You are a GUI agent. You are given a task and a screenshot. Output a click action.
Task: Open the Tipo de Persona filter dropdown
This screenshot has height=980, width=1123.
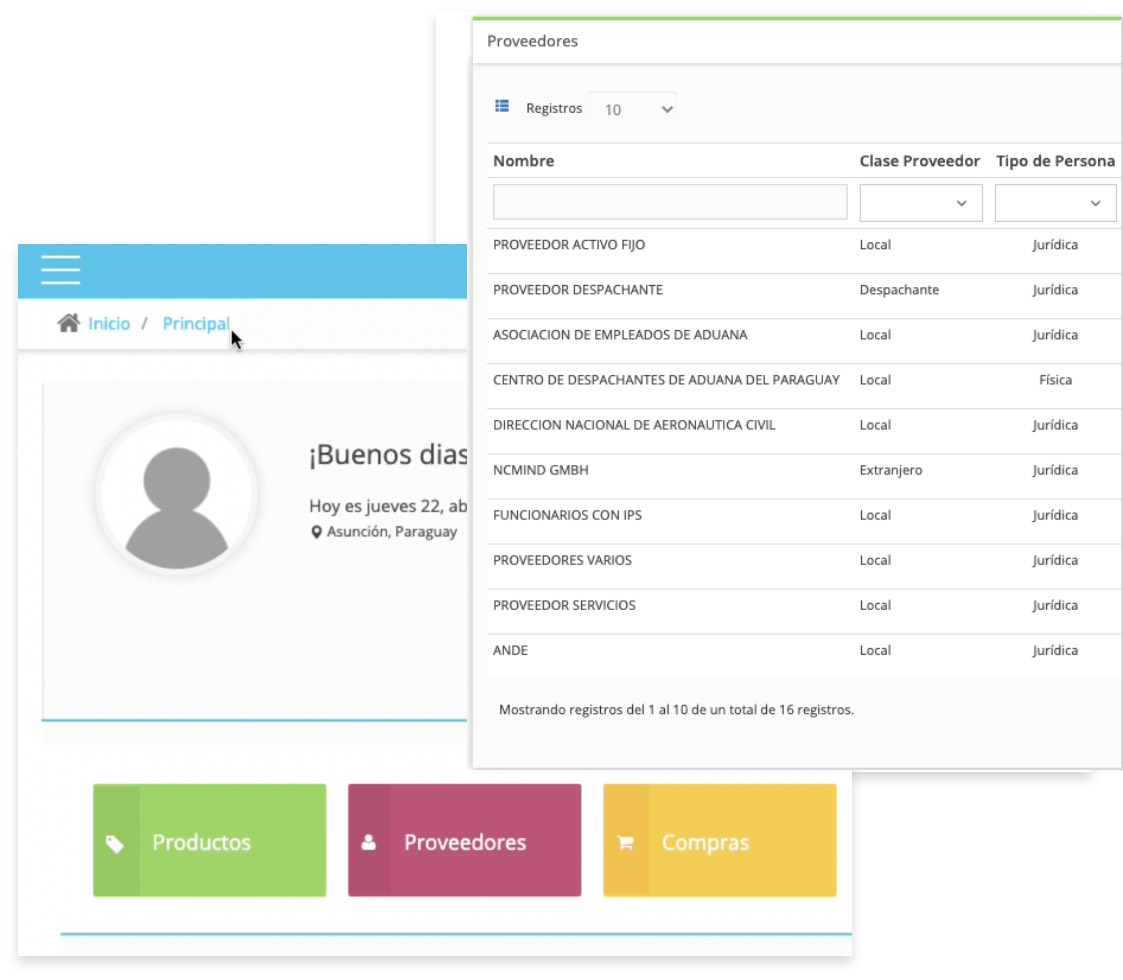[1056, 203]
